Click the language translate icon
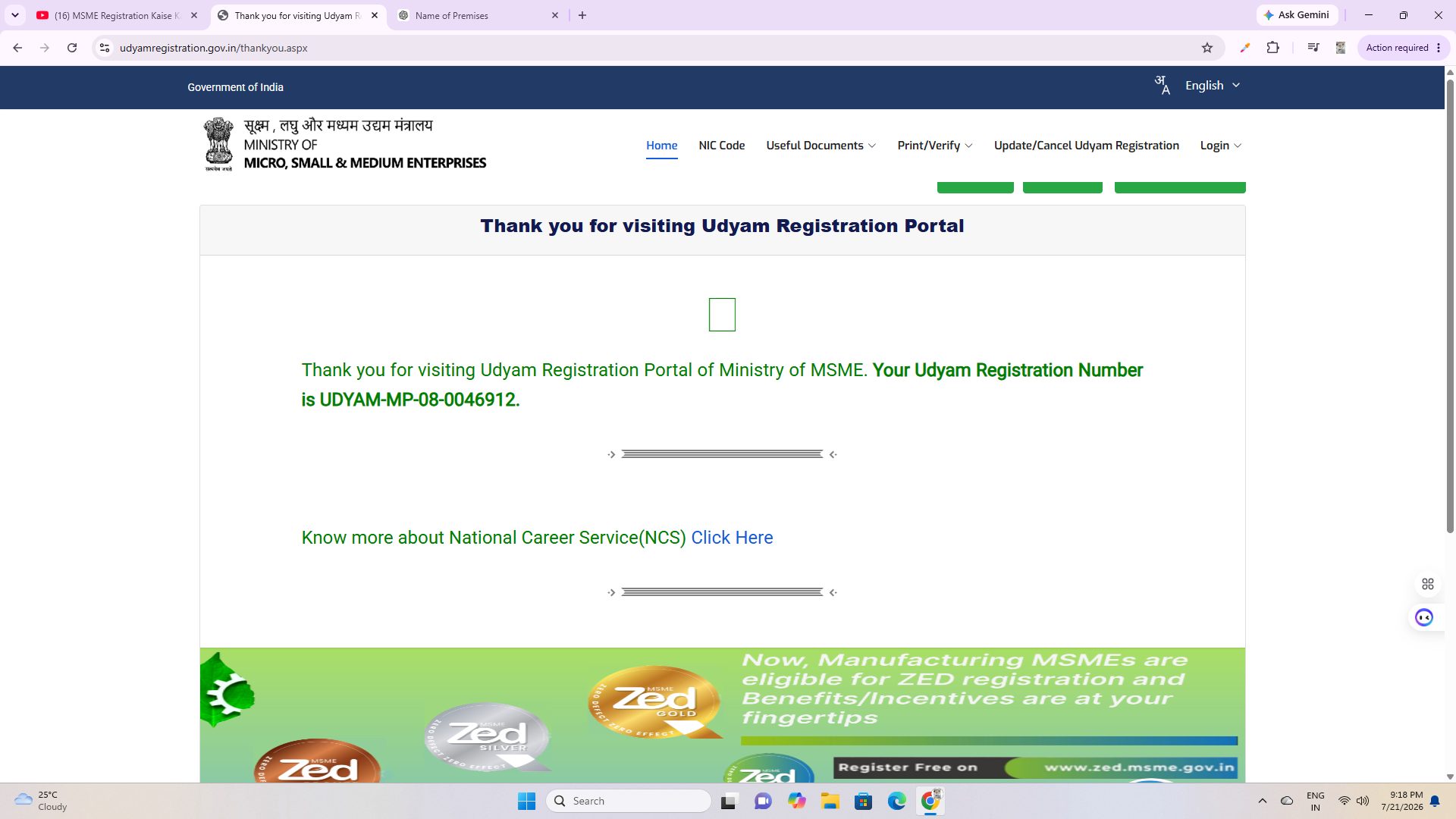This screenshot has width=1456, height=819. [1163, 85]
